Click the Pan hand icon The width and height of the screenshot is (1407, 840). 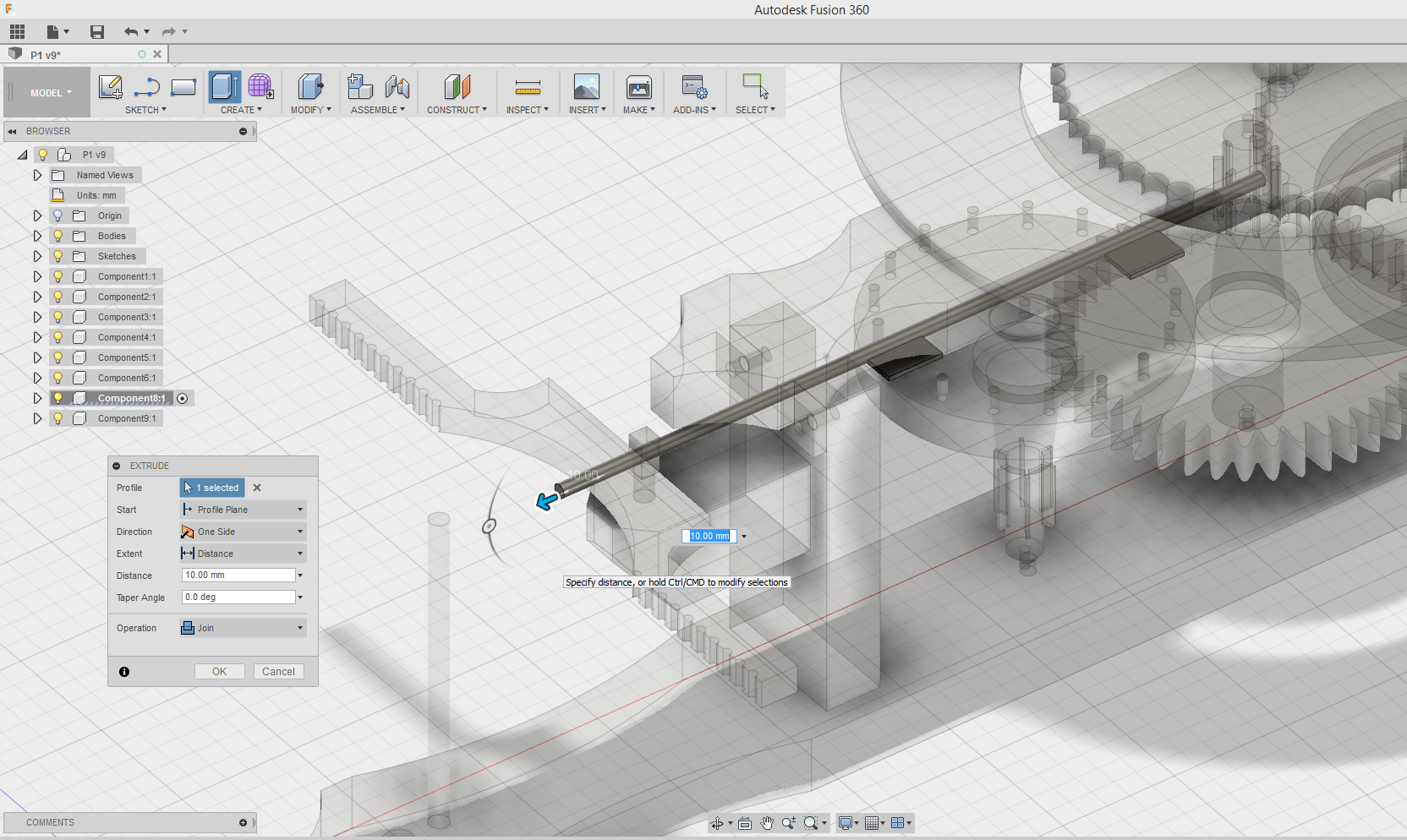point(767,823)
